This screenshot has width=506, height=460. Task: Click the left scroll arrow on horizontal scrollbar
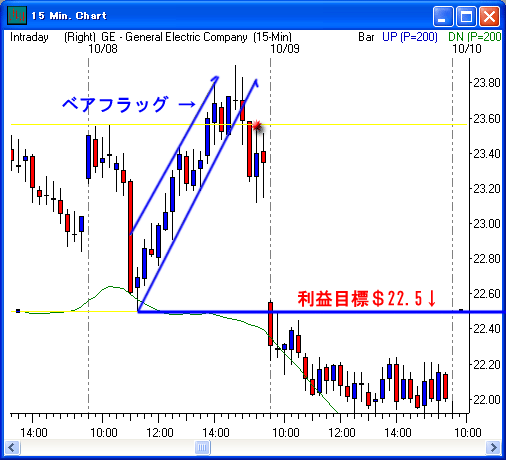click(x=12, y=447)
